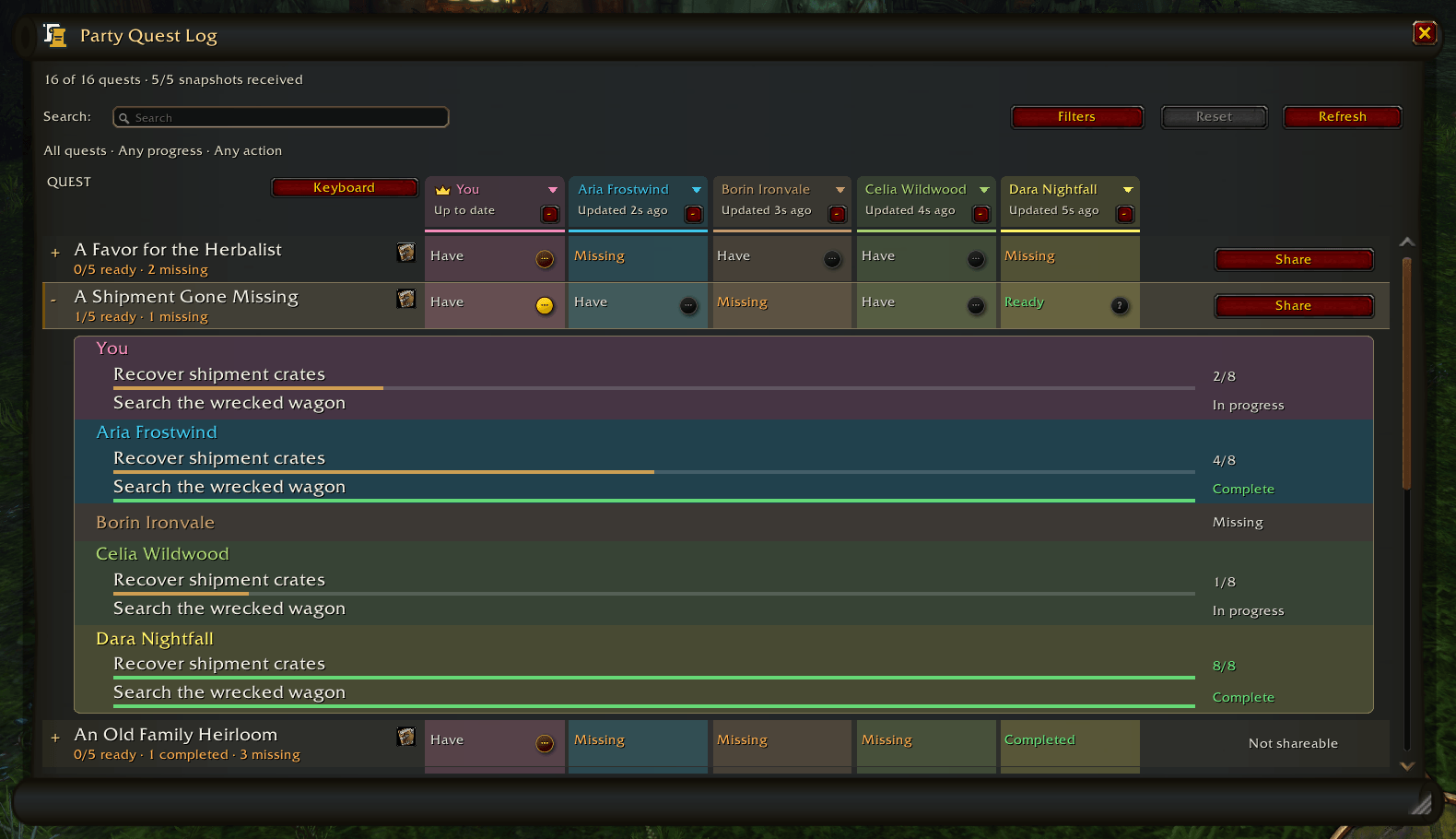Click the Keyboard button
Screen dimensions: 1456x839
click(344, 188)
